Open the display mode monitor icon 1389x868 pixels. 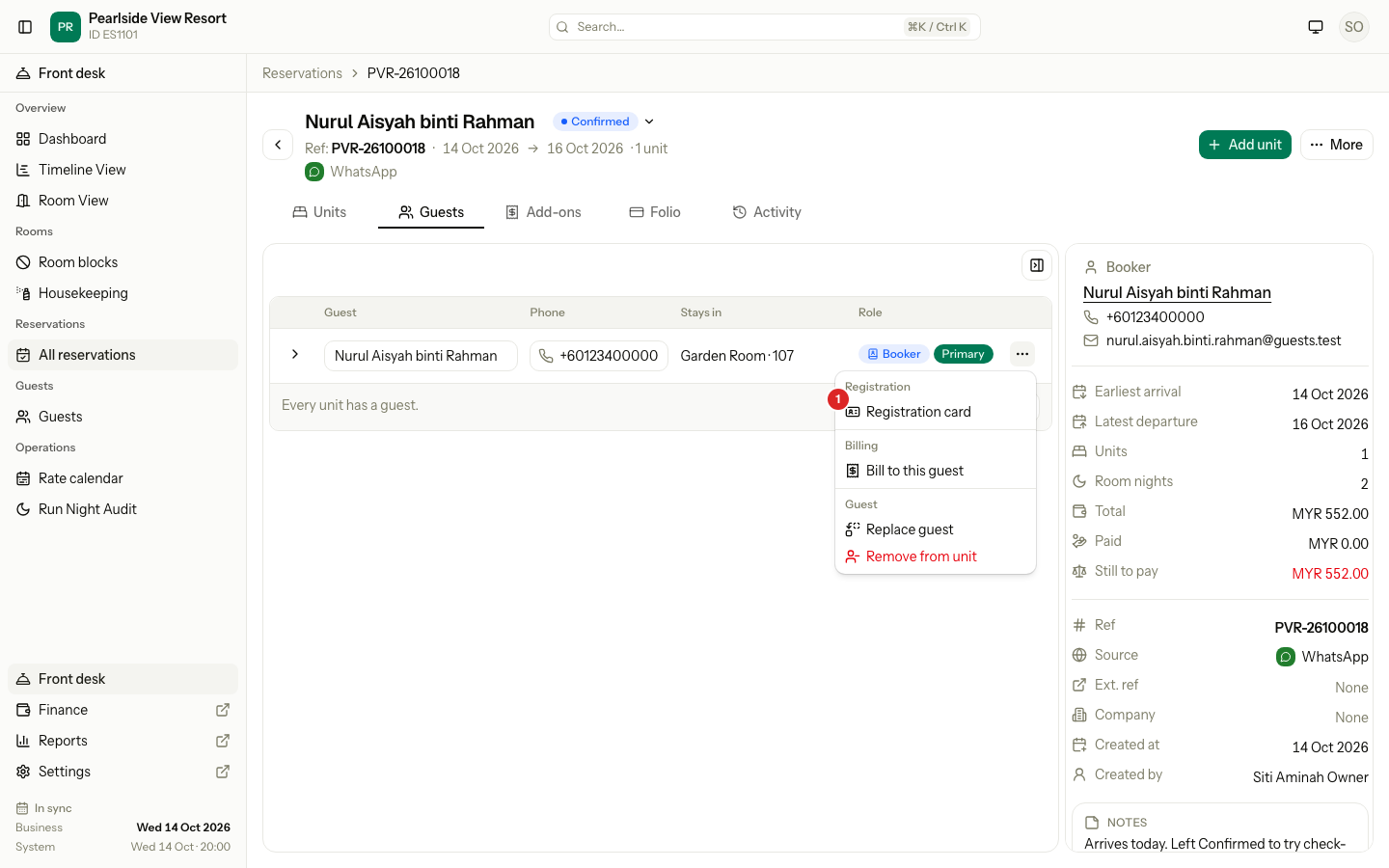click(x=1316, y=27)
